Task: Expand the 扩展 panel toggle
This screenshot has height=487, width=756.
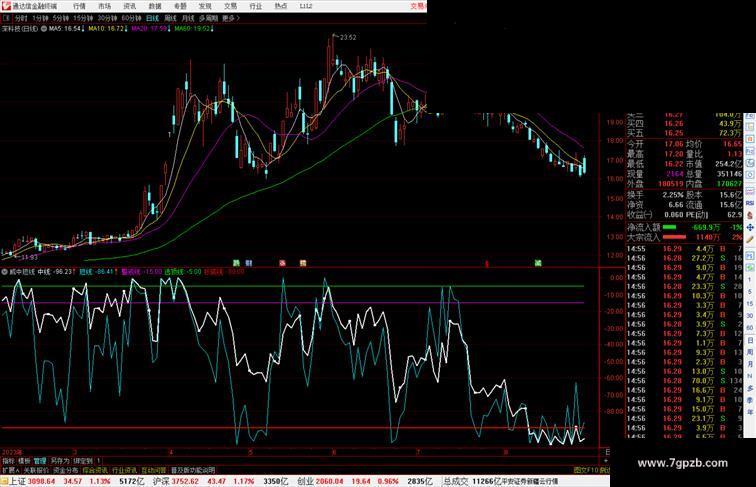Action: pyautogui.click(x=10, y=470)
